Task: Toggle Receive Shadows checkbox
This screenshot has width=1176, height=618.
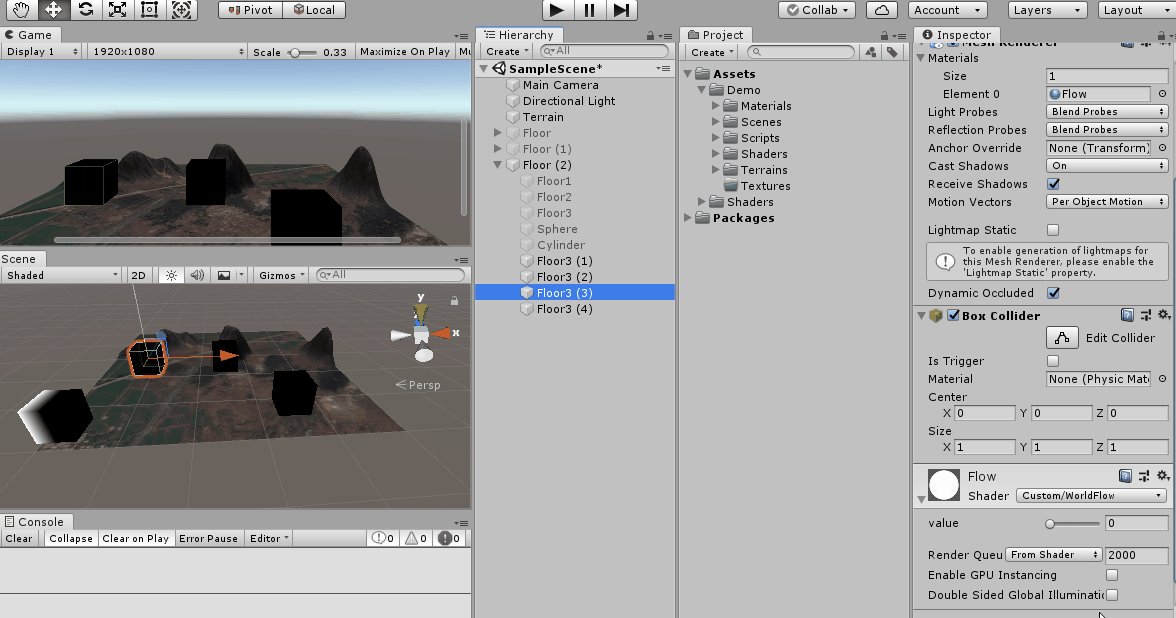Action: point(1053,184)
